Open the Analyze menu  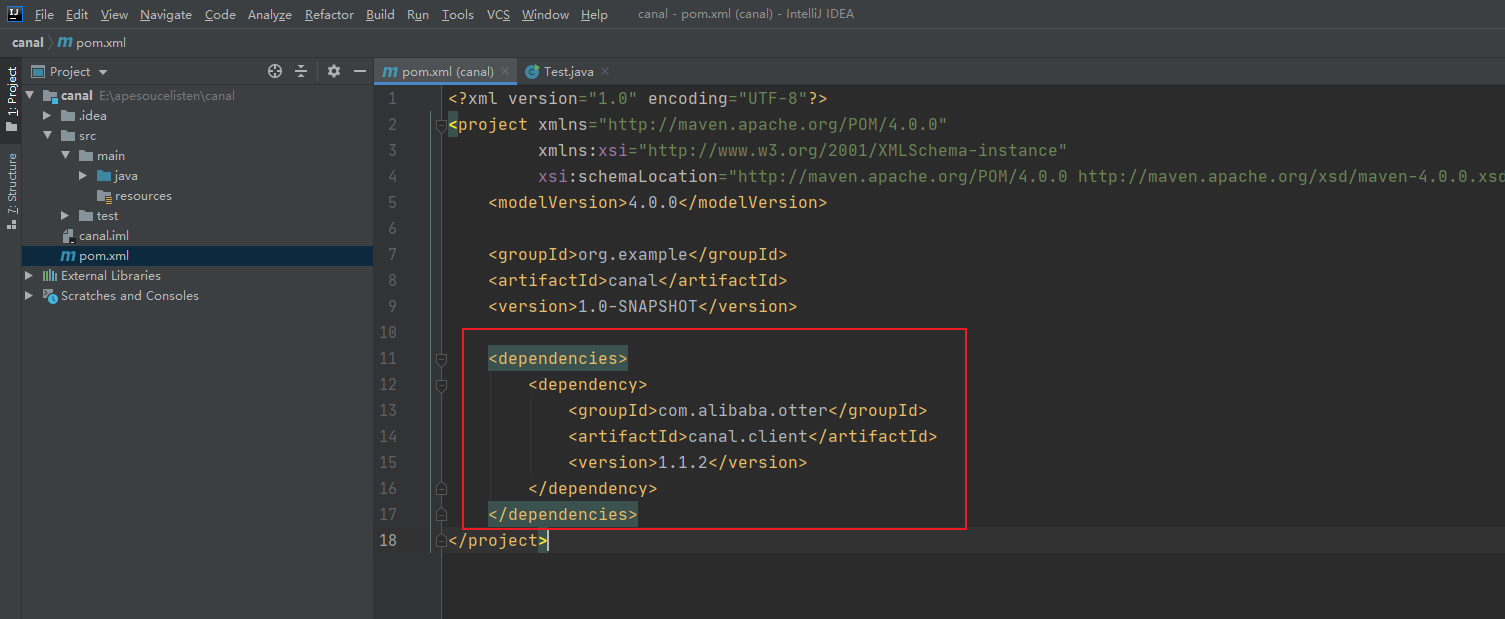270,15
